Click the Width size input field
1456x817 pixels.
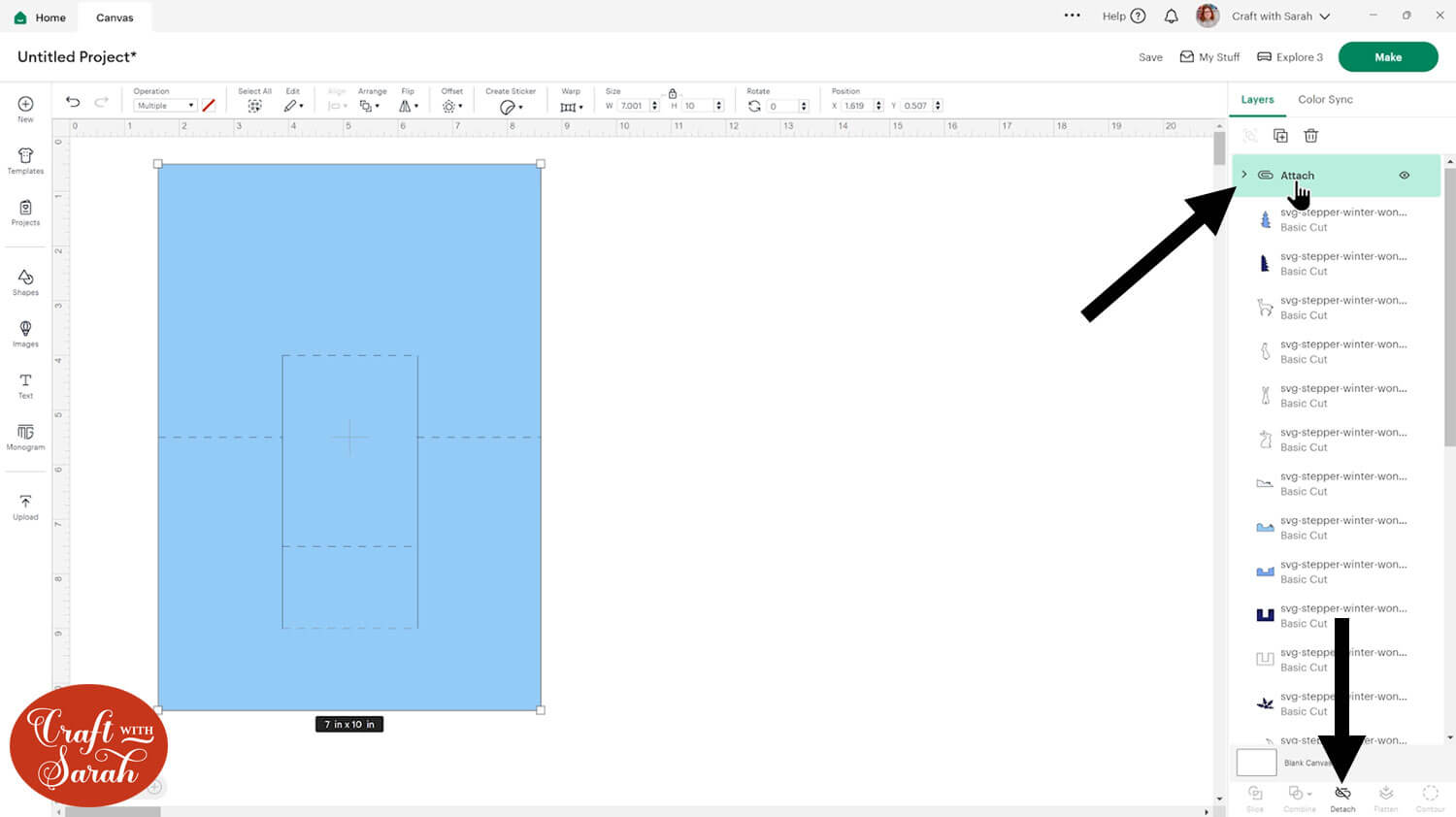(632, 106)
